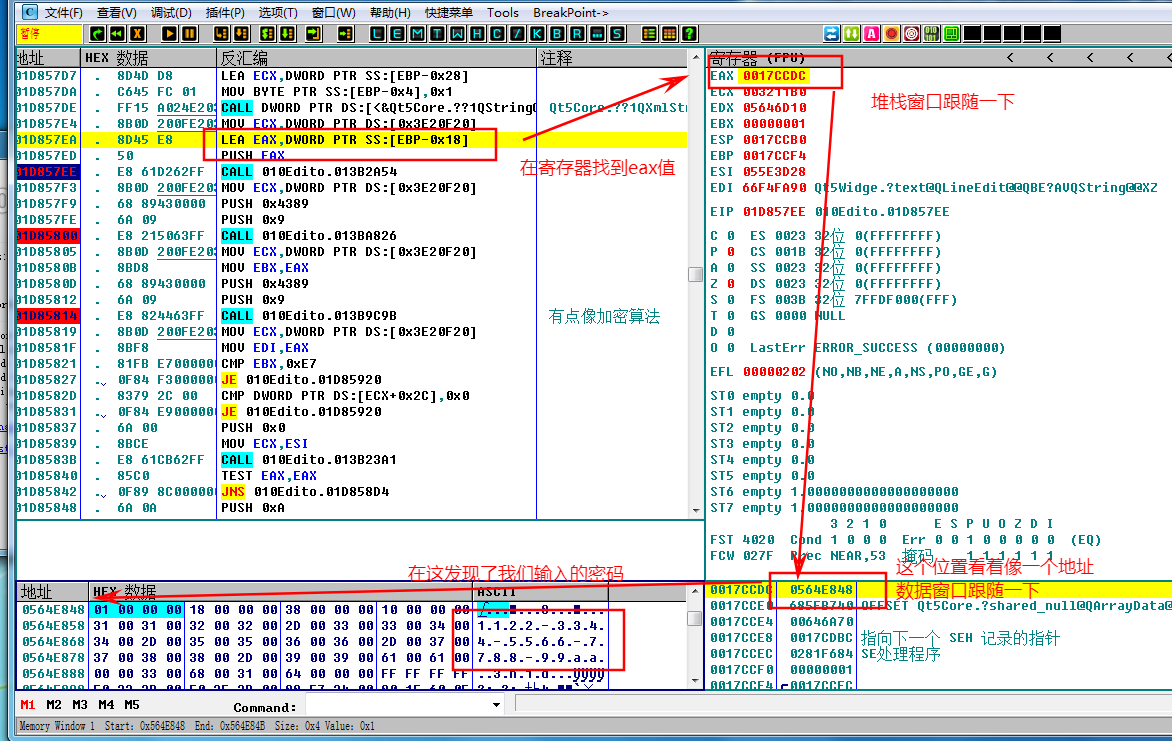The width and height of the screenshot is (1172, 741).
Task: Click the binary 010 101 icon
Action: tap(932, 34)
